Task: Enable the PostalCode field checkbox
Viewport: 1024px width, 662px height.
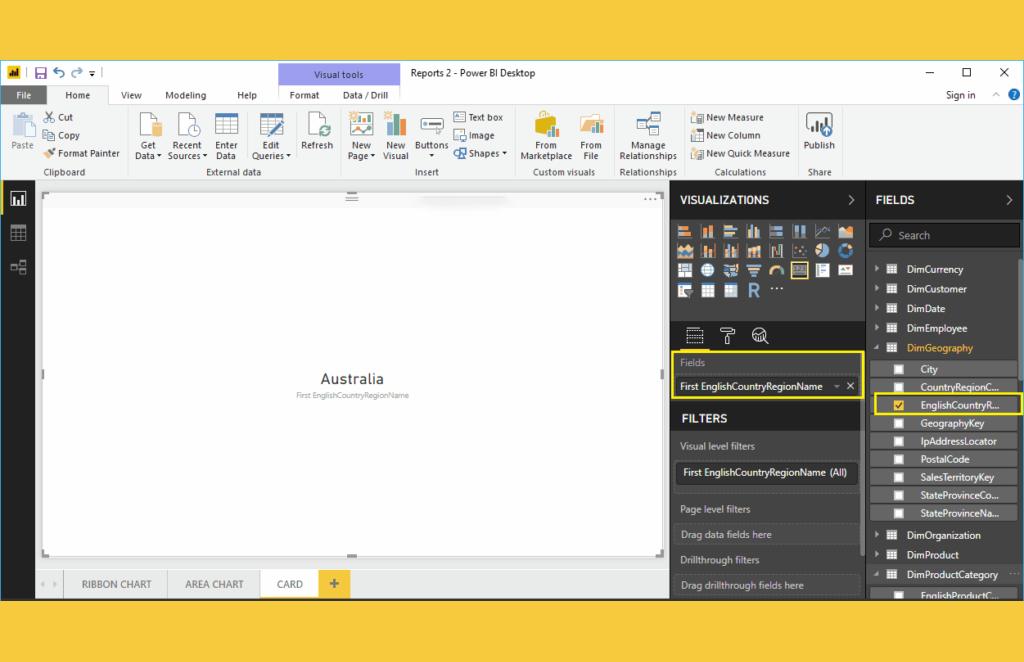Action: 898,459
